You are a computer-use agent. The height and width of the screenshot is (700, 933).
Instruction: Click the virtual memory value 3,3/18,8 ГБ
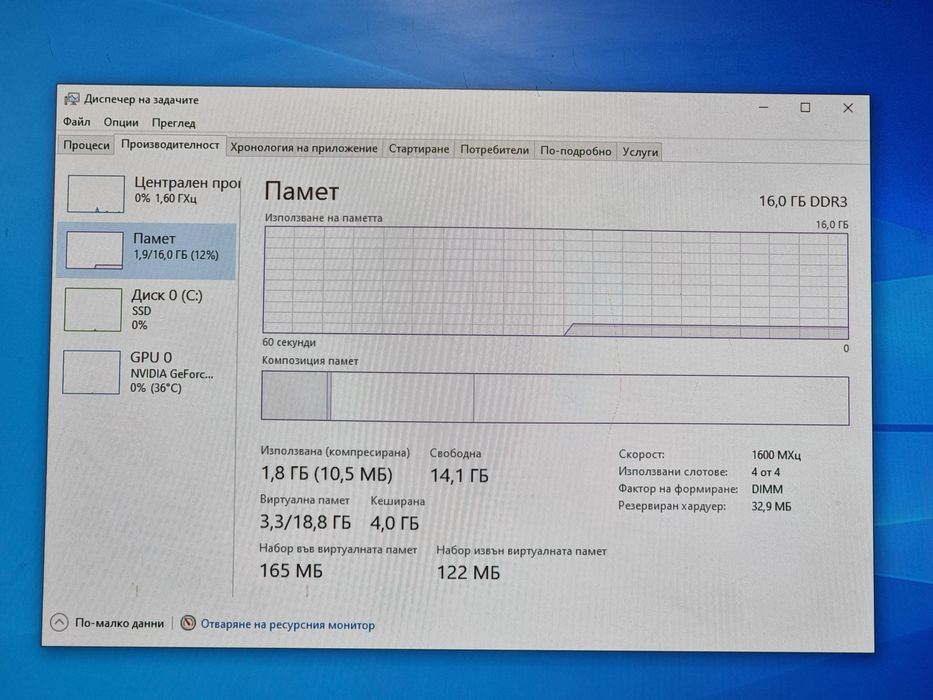pos(305,522)
